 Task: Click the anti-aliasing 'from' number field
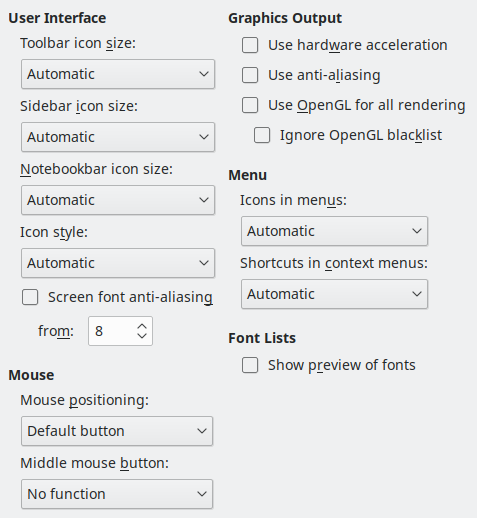(112, 331)
